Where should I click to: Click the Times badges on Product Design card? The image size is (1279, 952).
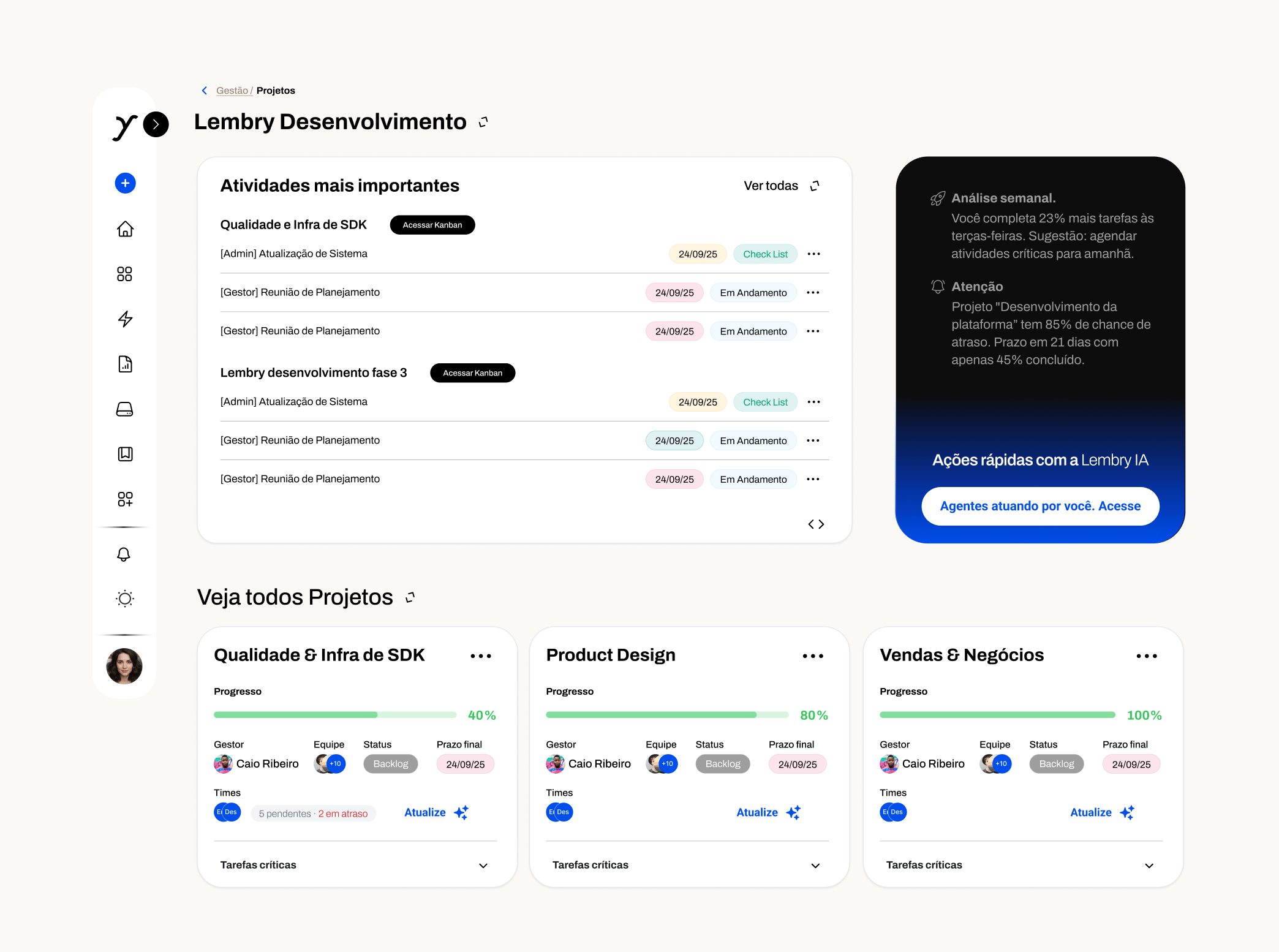[559, 812]
